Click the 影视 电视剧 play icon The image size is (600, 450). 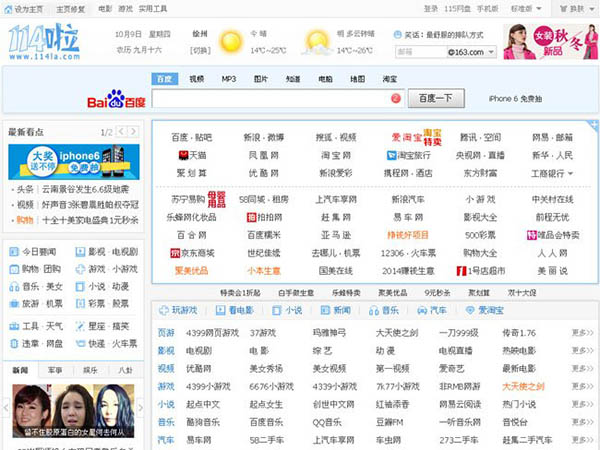click(x=80, y=252)
